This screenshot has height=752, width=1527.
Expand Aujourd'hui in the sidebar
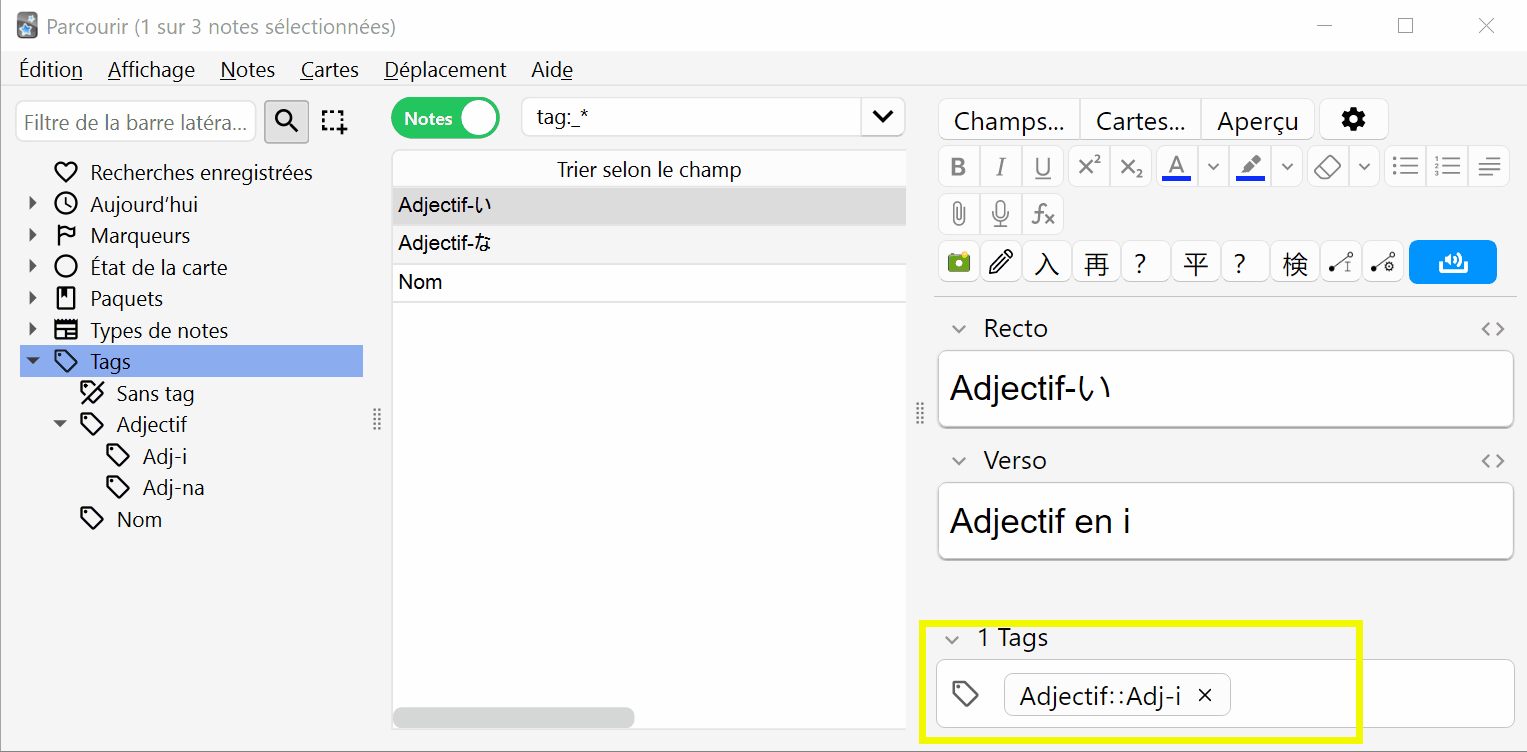pos(33,204)
